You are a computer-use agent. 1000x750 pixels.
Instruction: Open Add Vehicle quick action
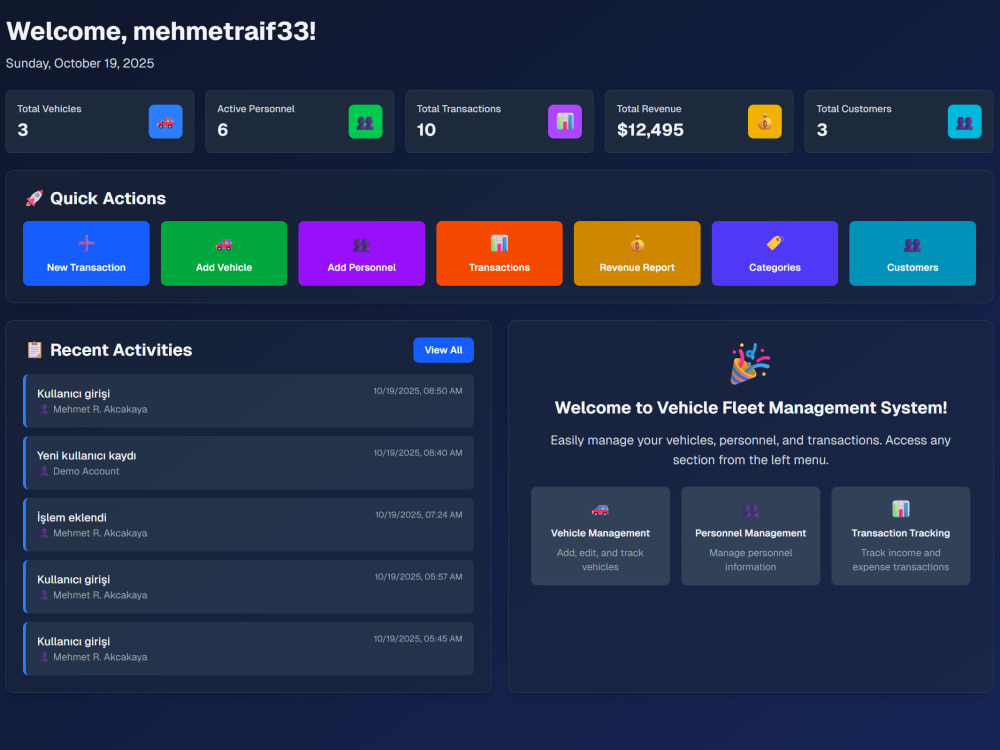224,253
